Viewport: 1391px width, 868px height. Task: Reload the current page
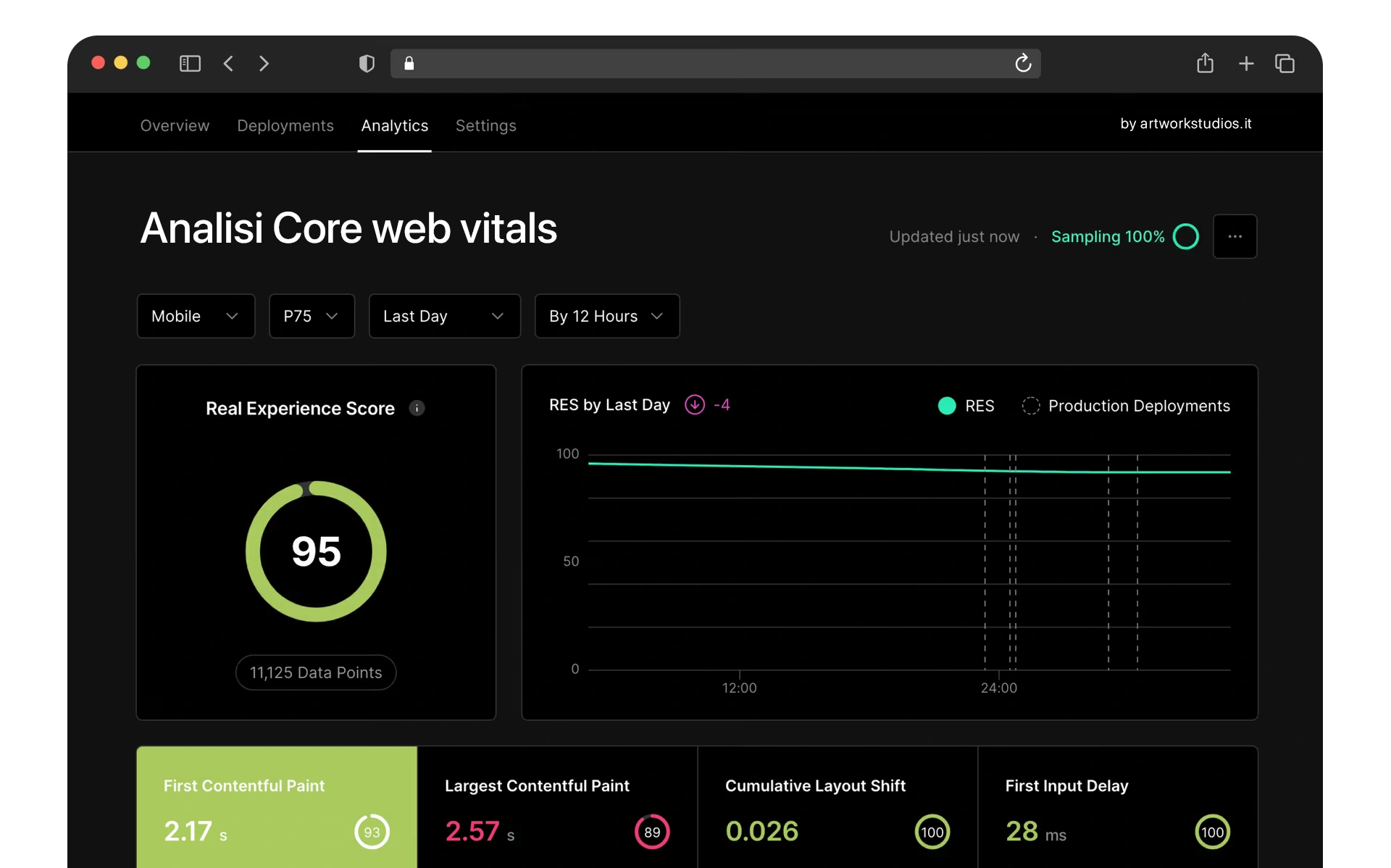coord(1022,64)
